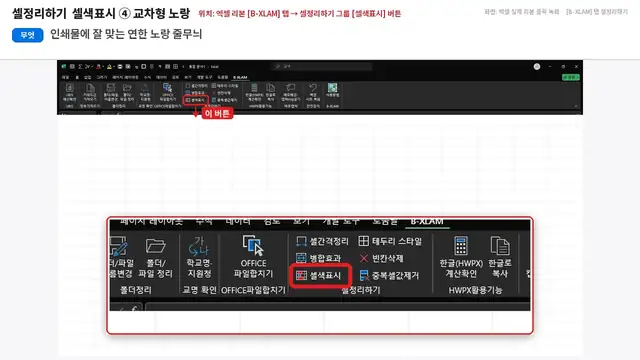Click 병합효과 in the magnified ribbon inset
640x360 pixels.
click(x=319, y=258)
